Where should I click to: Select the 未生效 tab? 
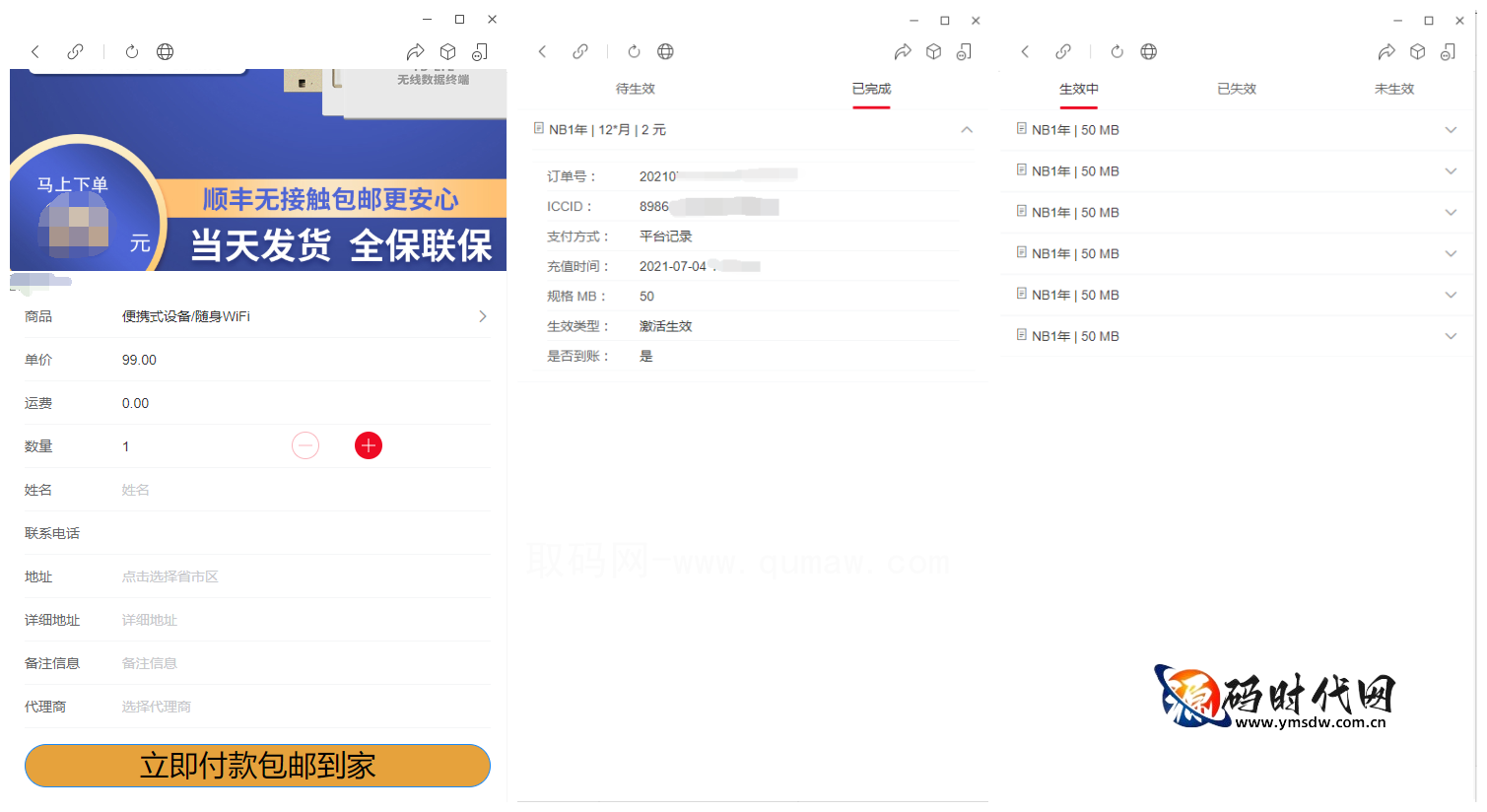point(1394,89)
